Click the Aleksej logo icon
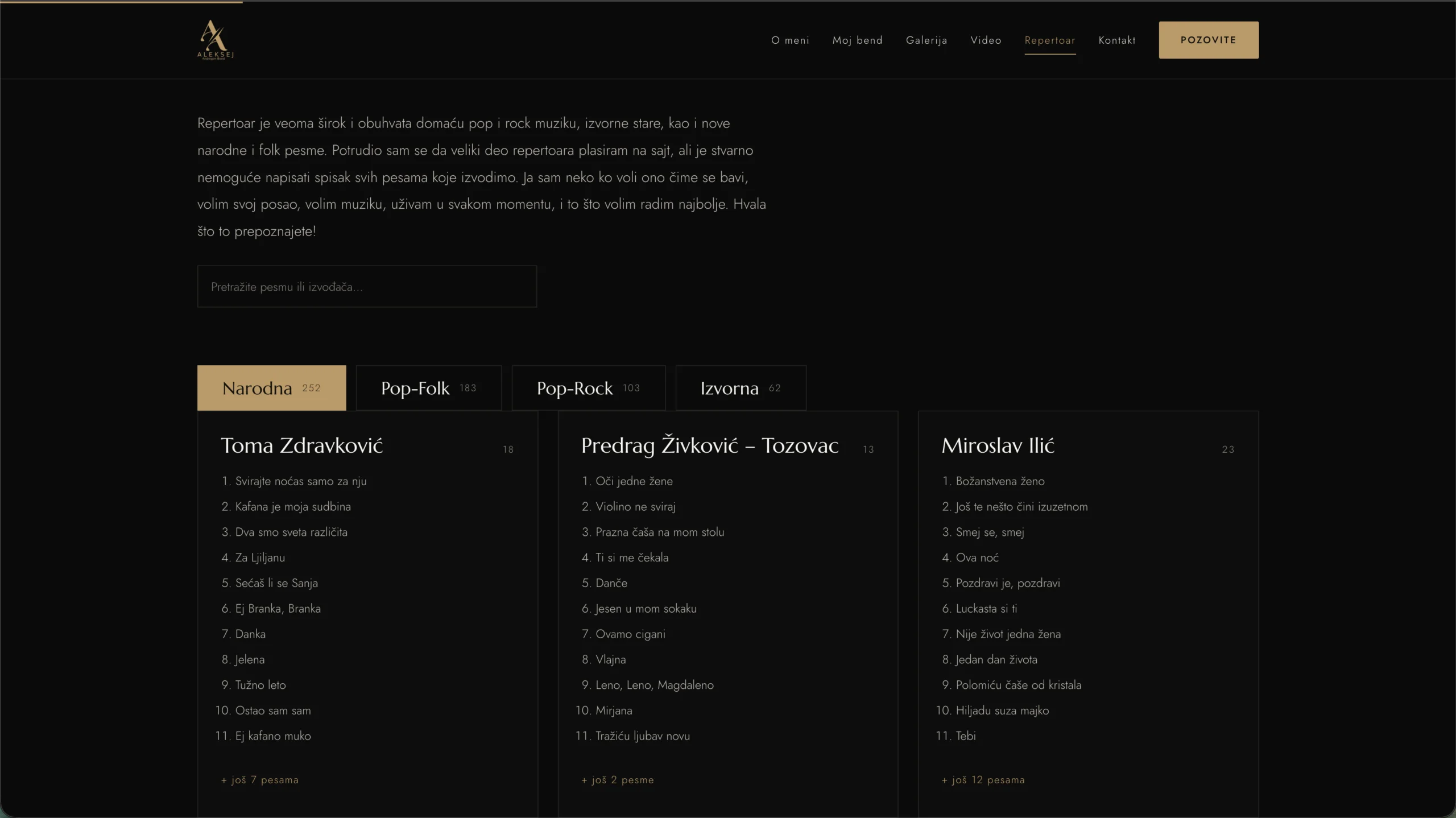This screenshot has height=818, width=1456. [216, 40]
